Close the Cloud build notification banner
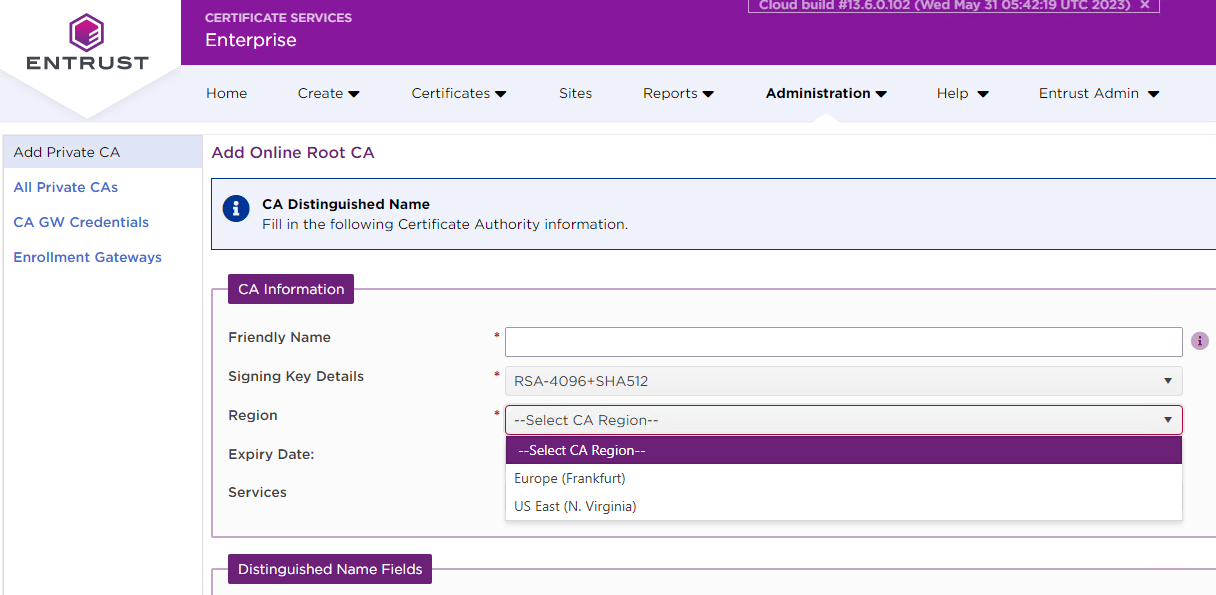Viewport: 1216px width, 595px height. coord(1145,5)
